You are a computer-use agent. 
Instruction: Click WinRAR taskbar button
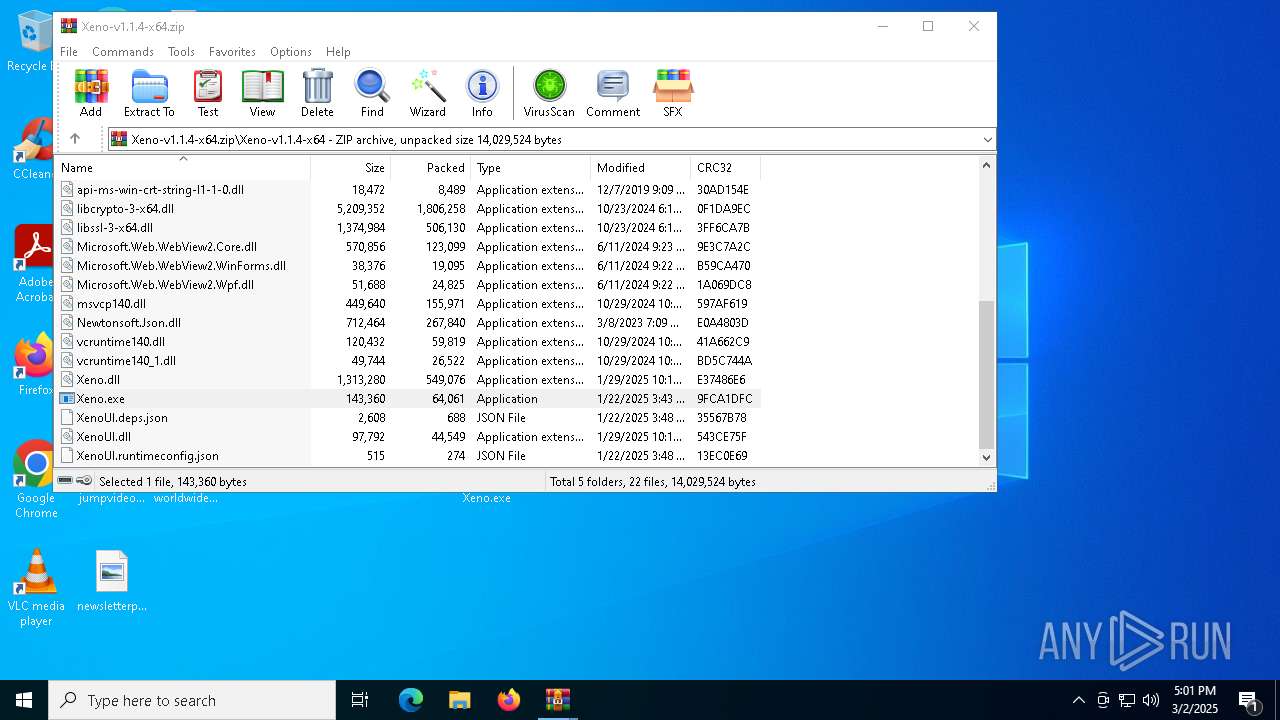(557, 700)
